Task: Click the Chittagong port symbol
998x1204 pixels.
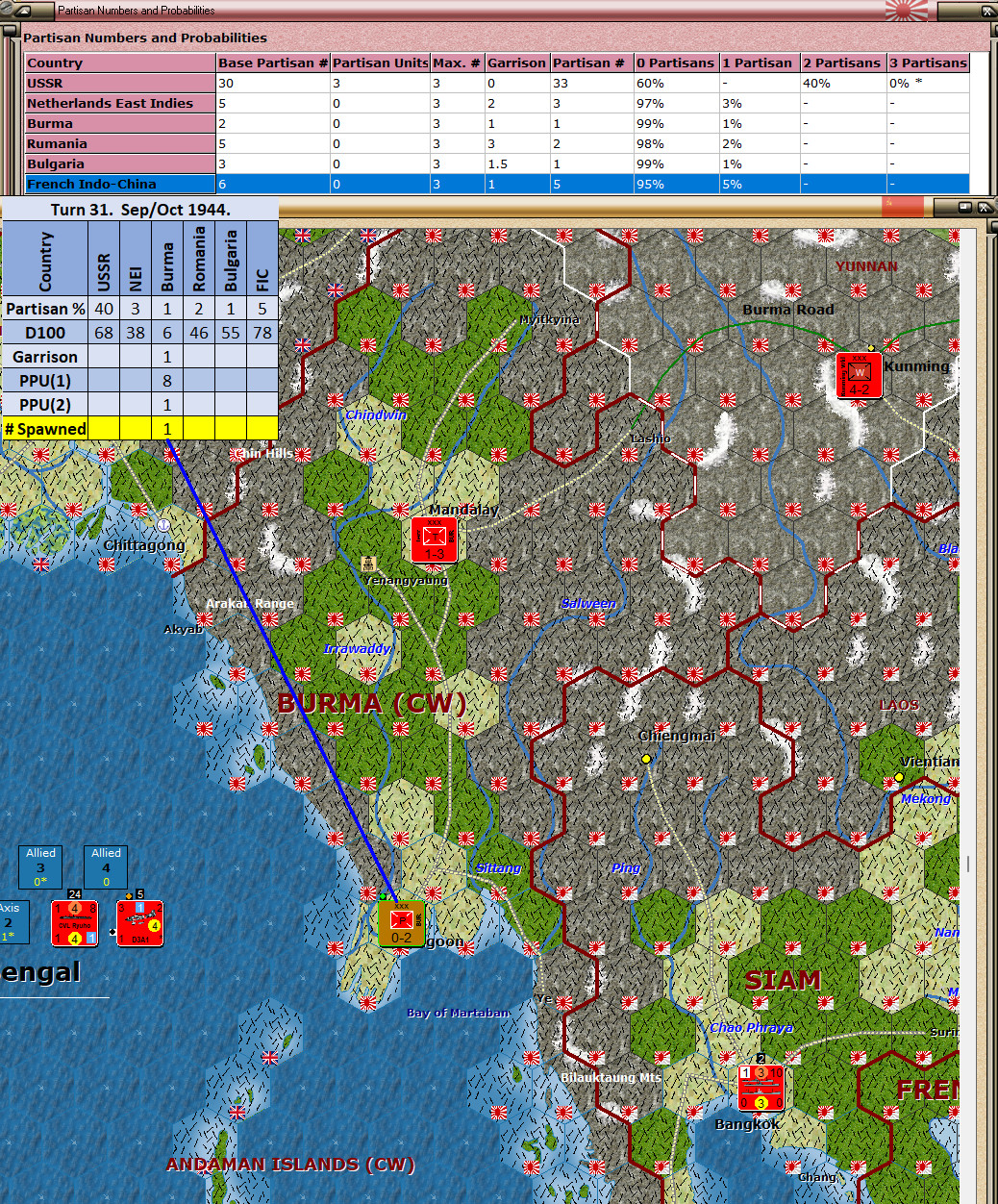Action: pyautogui.click(x=163, y=525)
